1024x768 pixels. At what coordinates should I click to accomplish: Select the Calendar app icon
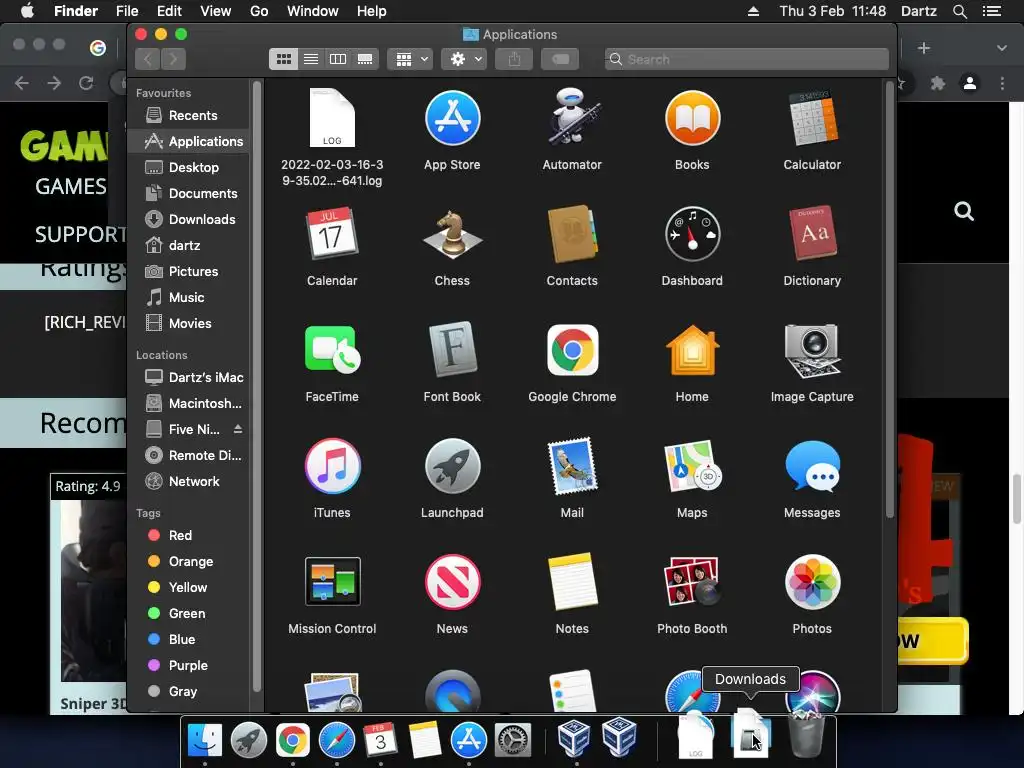click(x=332, y=234)
